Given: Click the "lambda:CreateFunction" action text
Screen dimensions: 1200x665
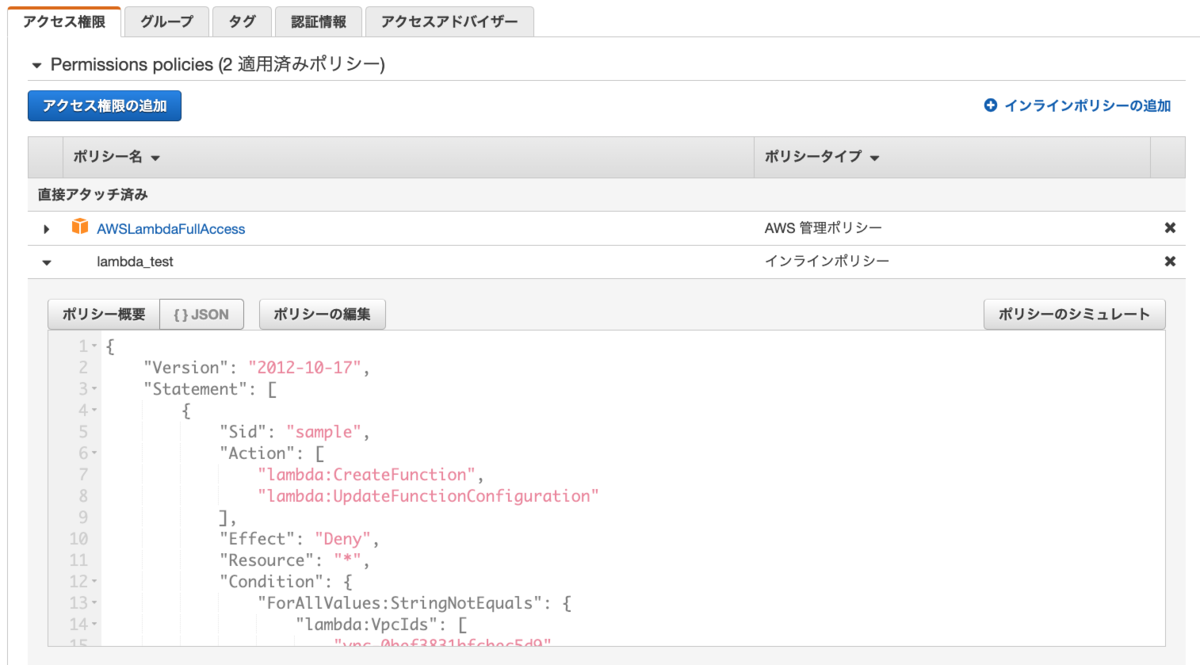Looking at the screenshot, I should [367, 474].
